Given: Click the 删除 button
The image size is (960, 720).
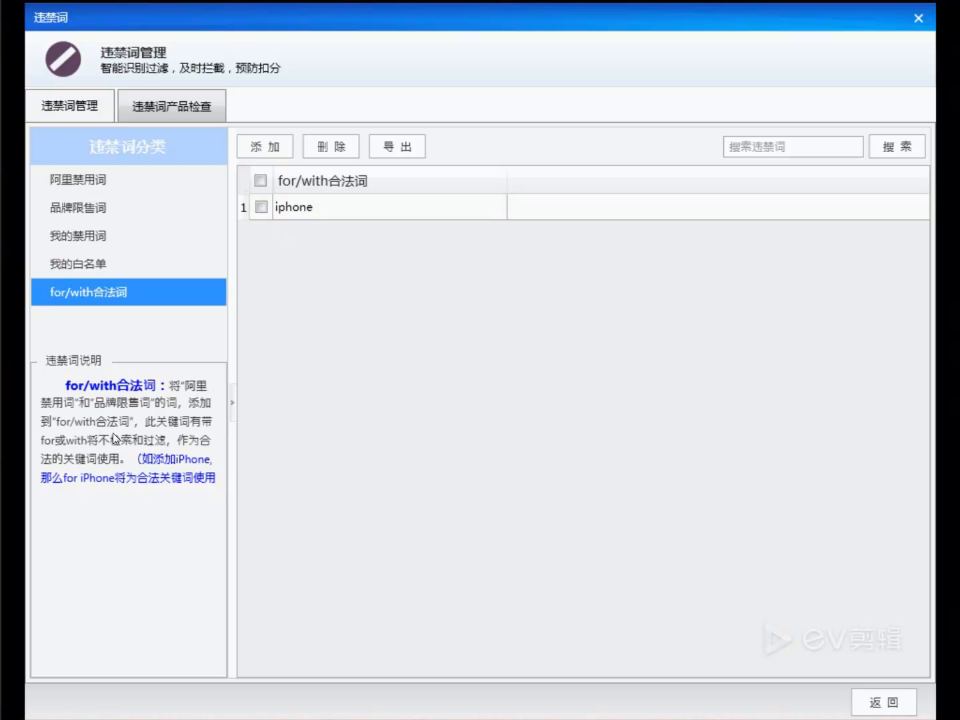Looking at the screenshot, I should pos(331,147).
